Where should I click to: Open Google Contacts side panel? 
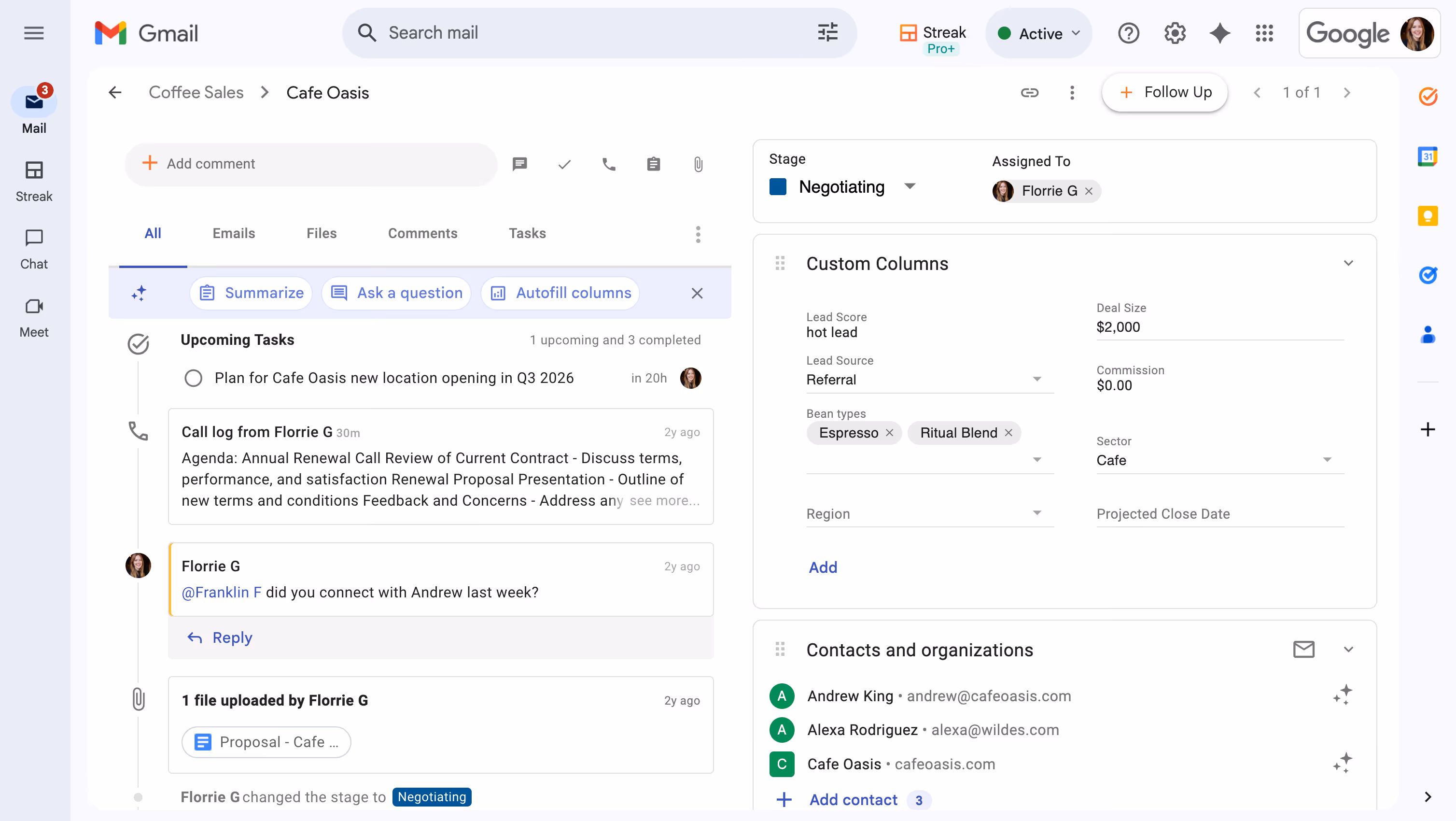[1428, 334]
